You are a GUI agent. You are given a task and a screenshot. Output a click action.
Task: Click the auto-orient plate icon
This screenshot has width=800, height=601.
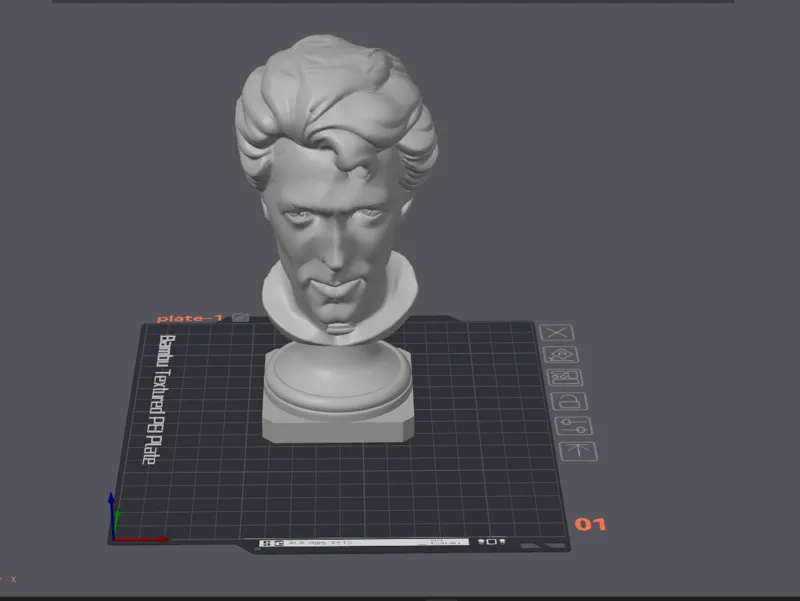pos(561,355)
